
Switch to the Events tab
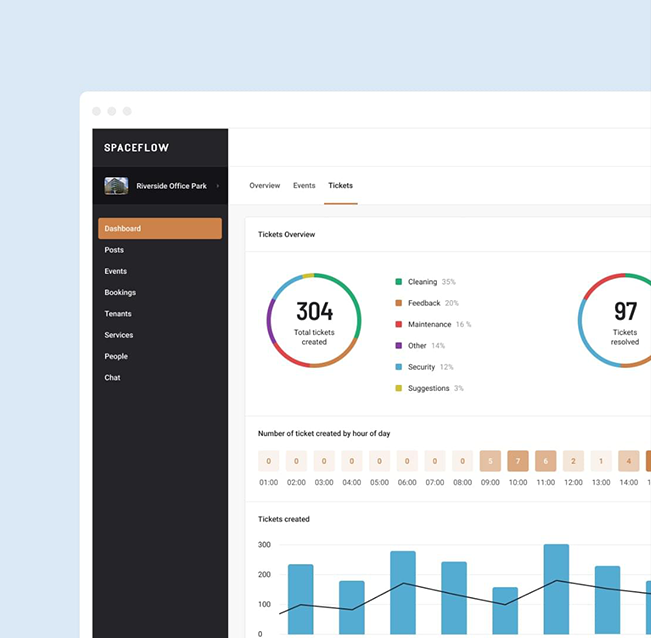coord(304,186)
